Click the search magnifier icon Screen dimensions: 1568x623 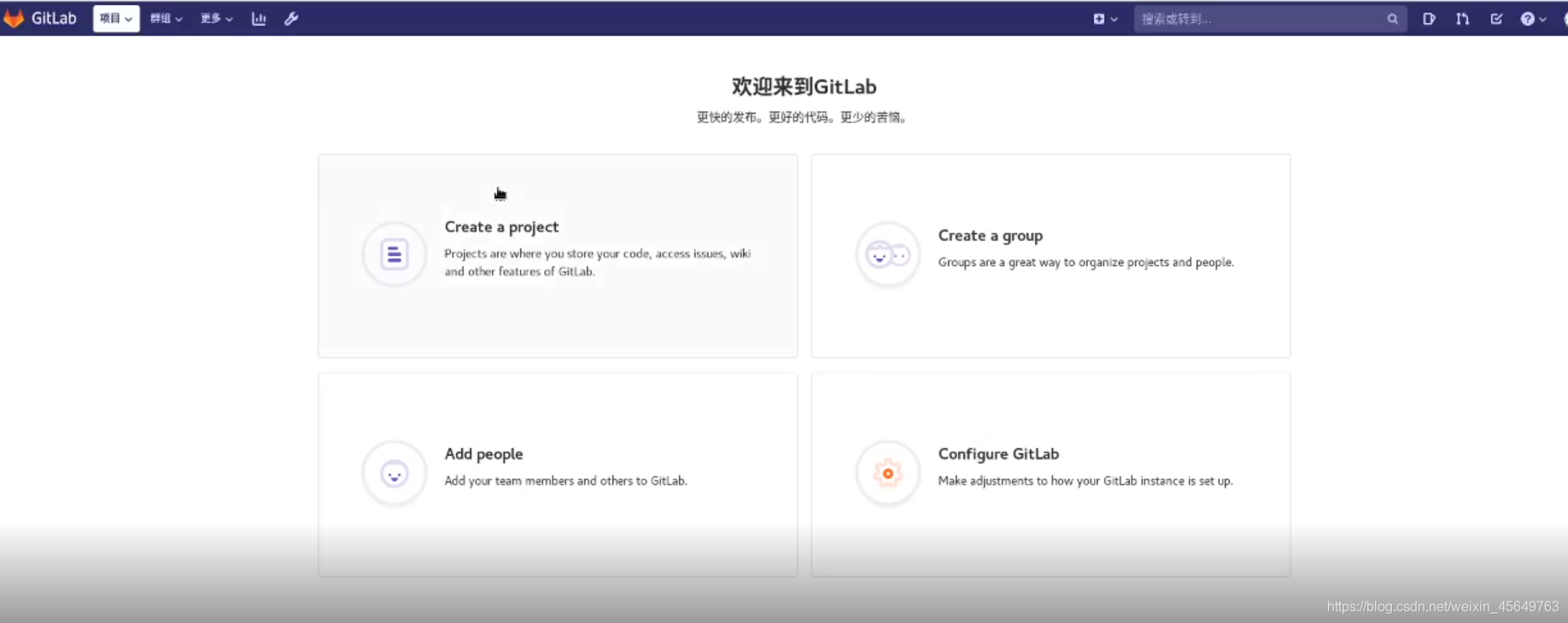[1392, 19]
